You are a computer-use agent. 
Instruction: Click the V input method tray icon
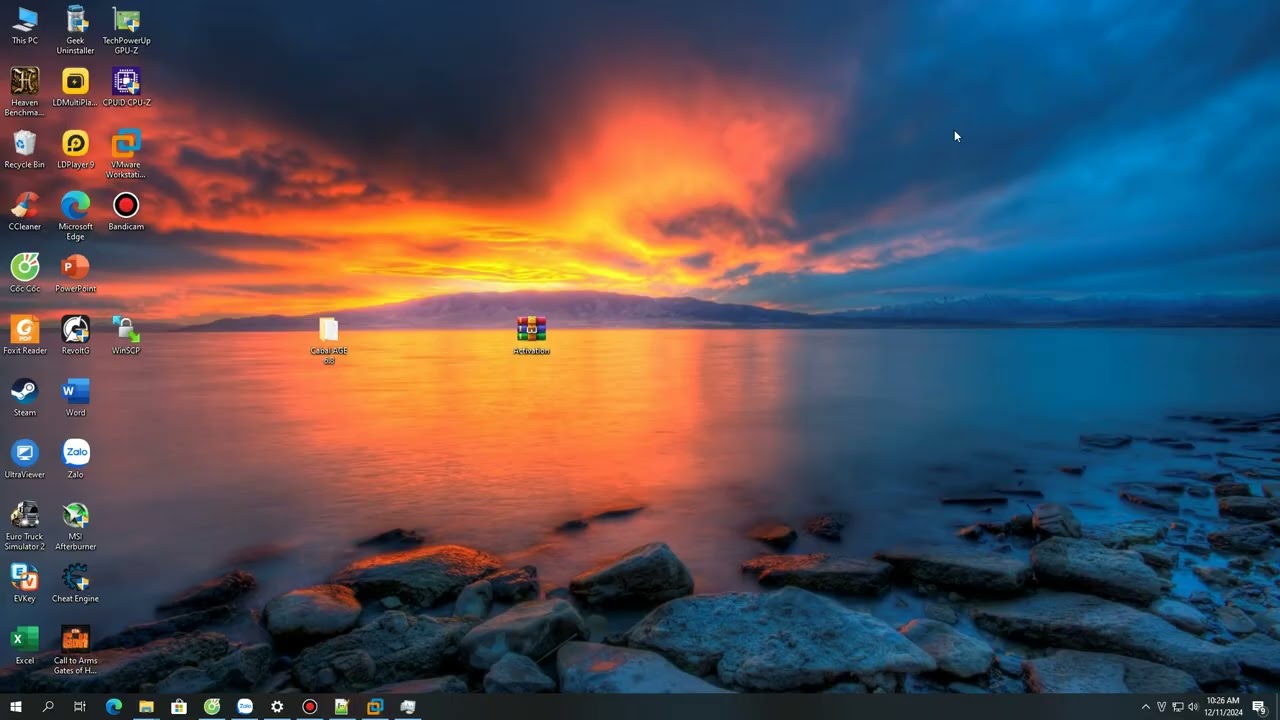coord(1162,707)
